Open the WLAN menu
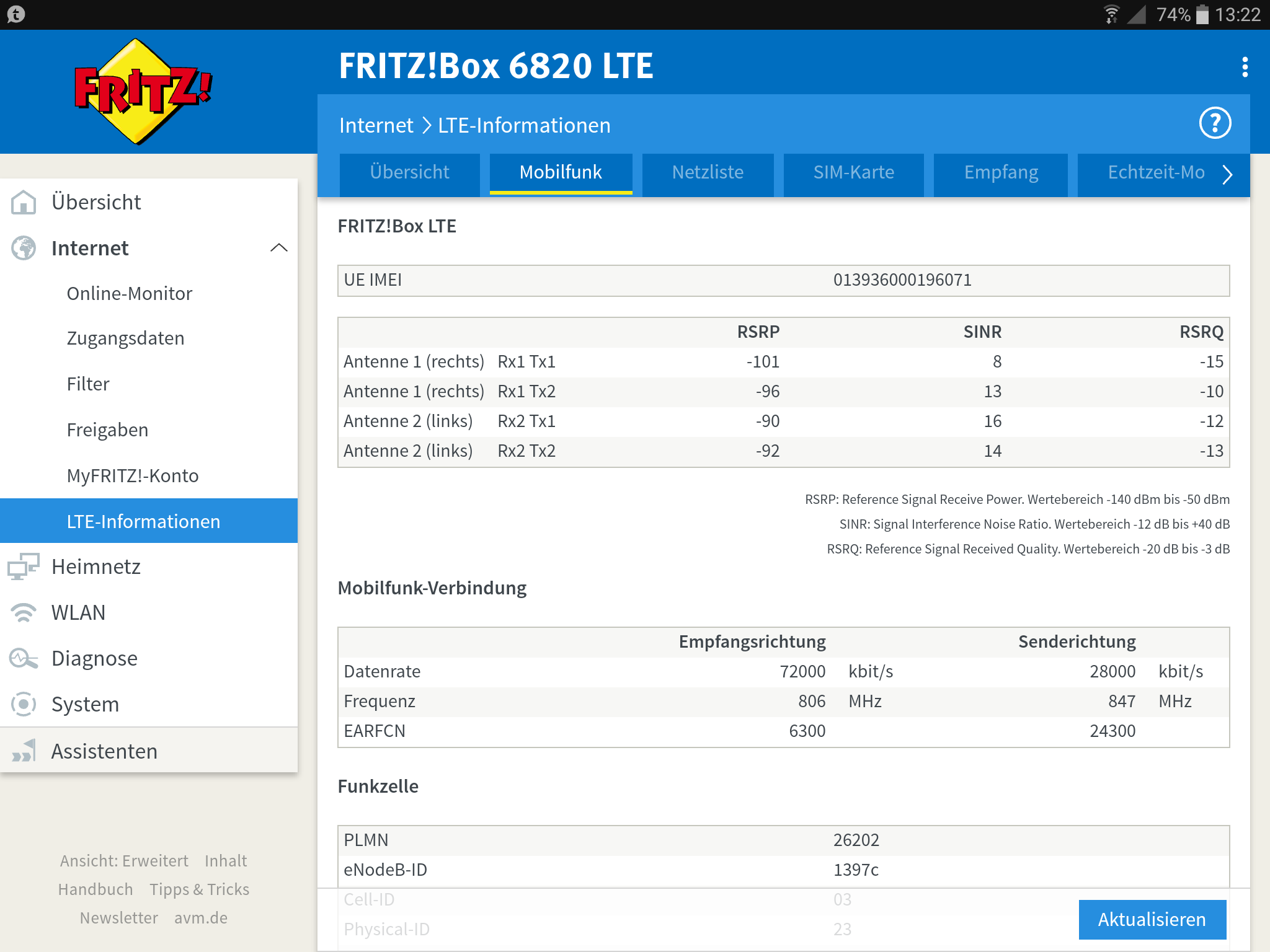 [x=149, y=612]
